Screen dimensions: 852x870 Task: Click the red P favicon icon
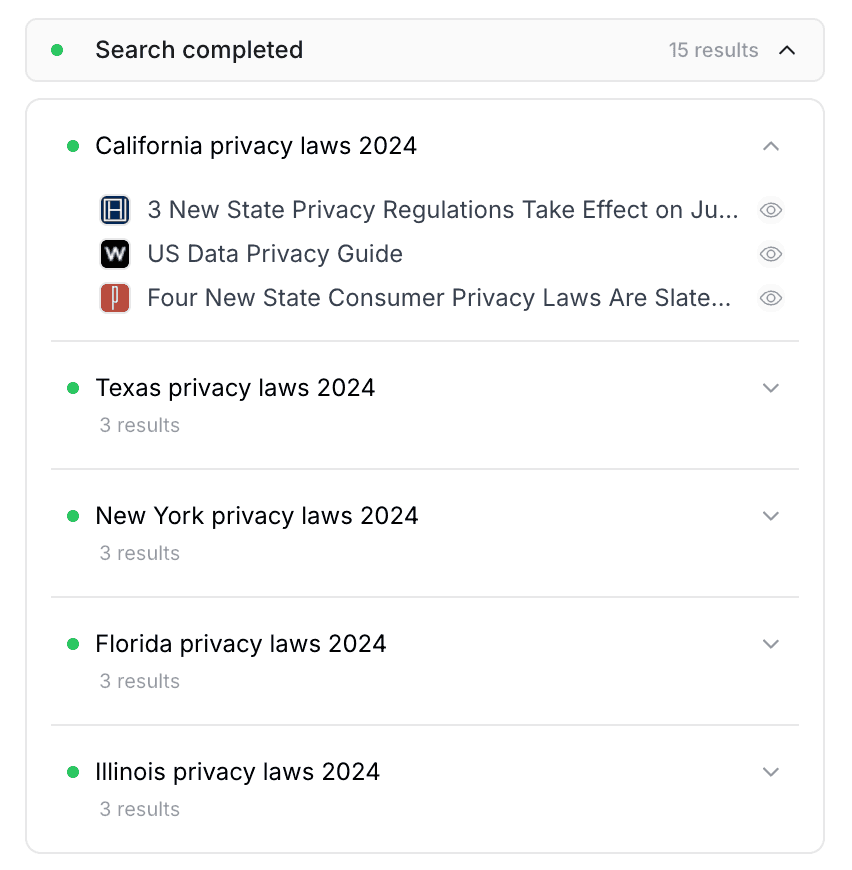pyautogui.click(x=115, y=298)
